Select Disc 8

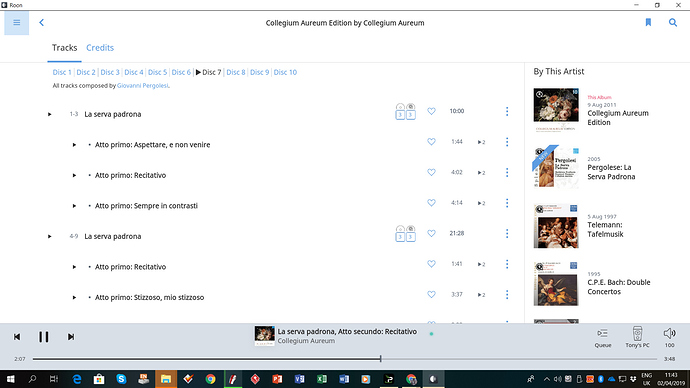point(236,72)
